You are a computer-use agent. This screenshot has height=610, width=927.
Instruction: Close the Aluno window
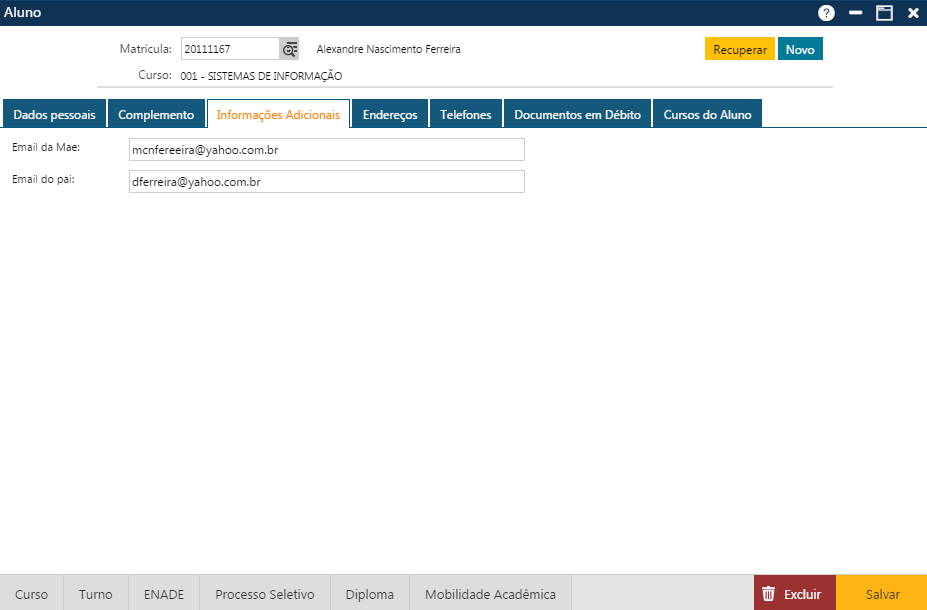tap(913, 13)
